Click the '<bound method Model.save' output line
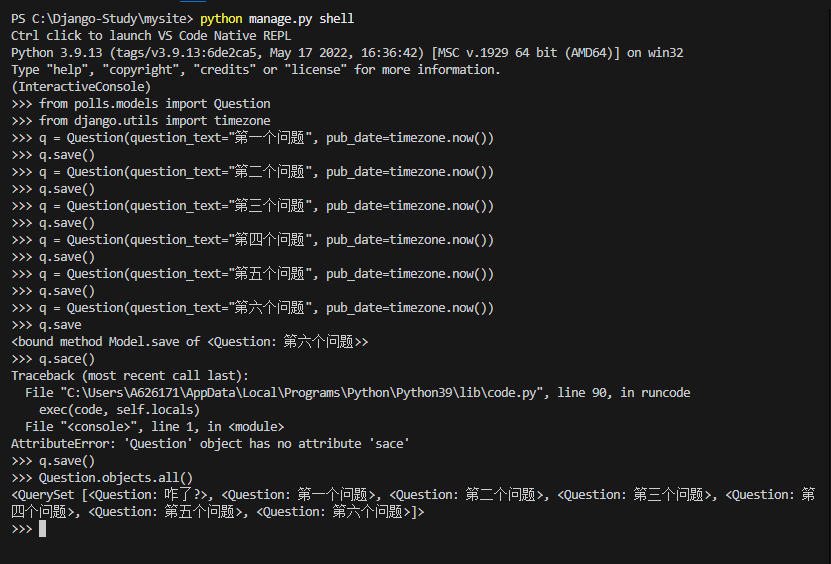 pyautogui.click(x=190, y=342)
